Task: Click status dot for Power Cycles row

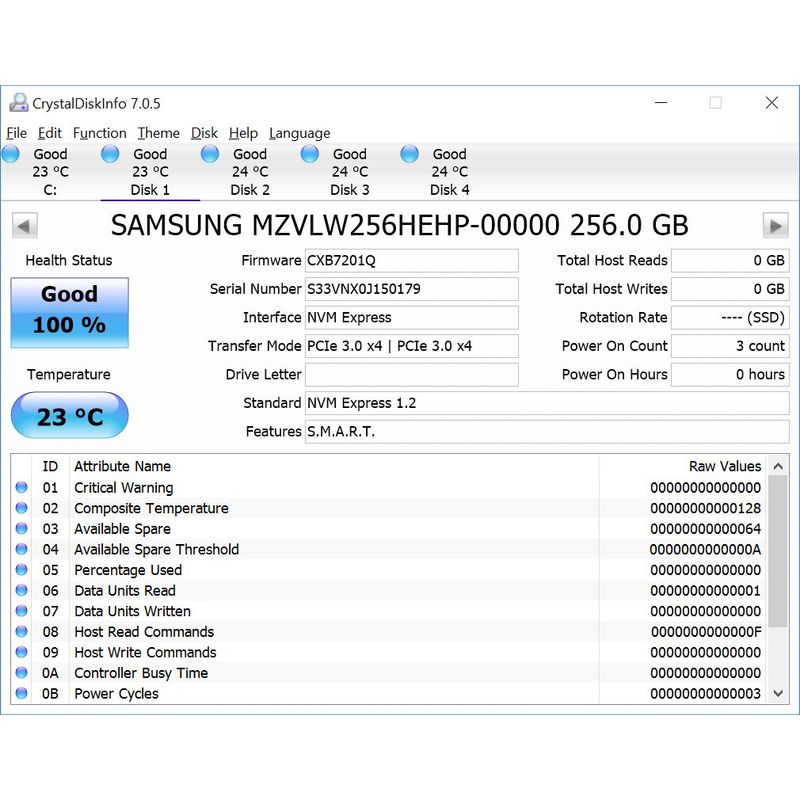Action: pyautogui.click(x=21, y=693)
